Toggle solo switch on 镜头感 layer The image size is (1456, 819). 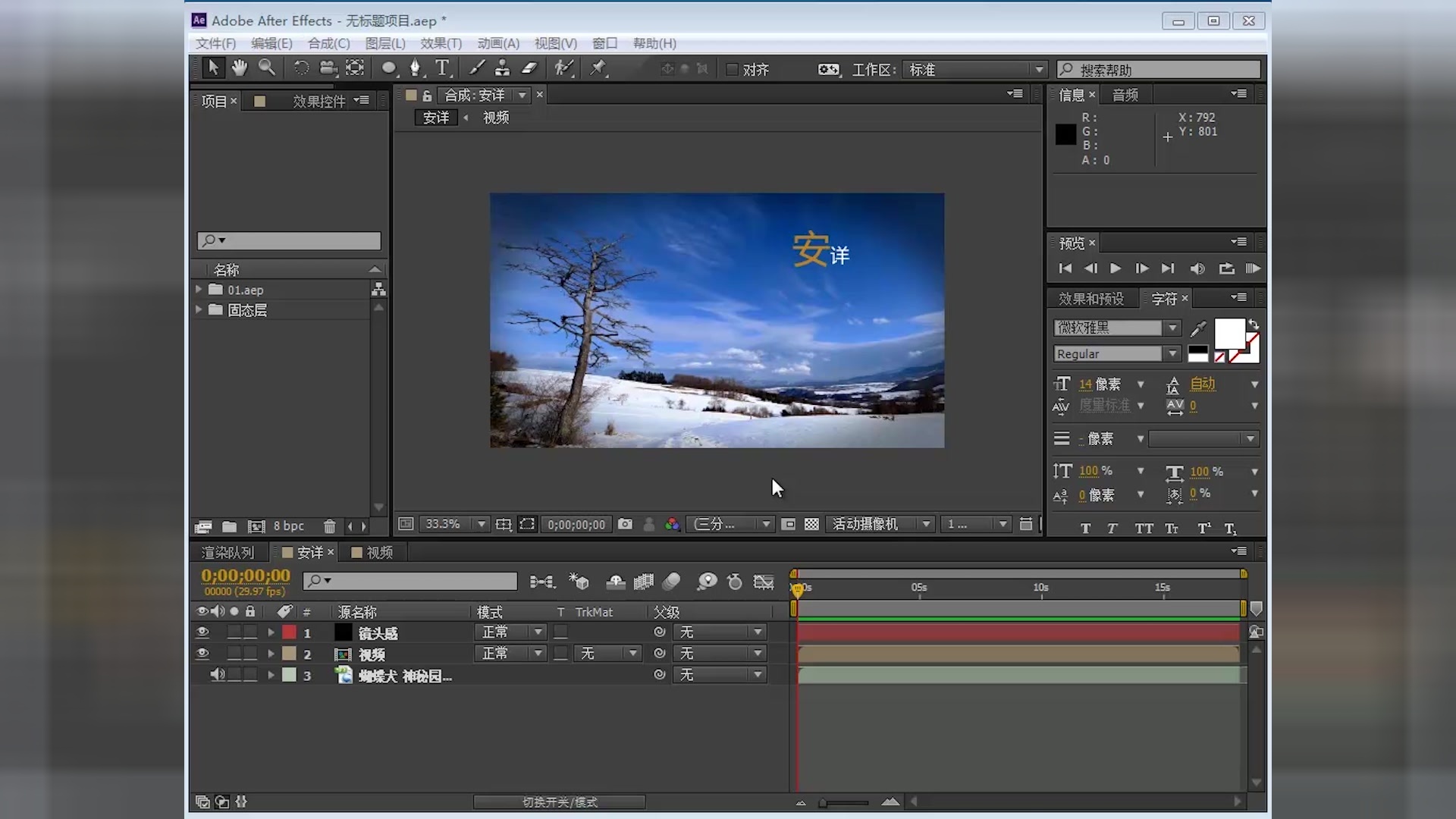click(x=234, y=632)
